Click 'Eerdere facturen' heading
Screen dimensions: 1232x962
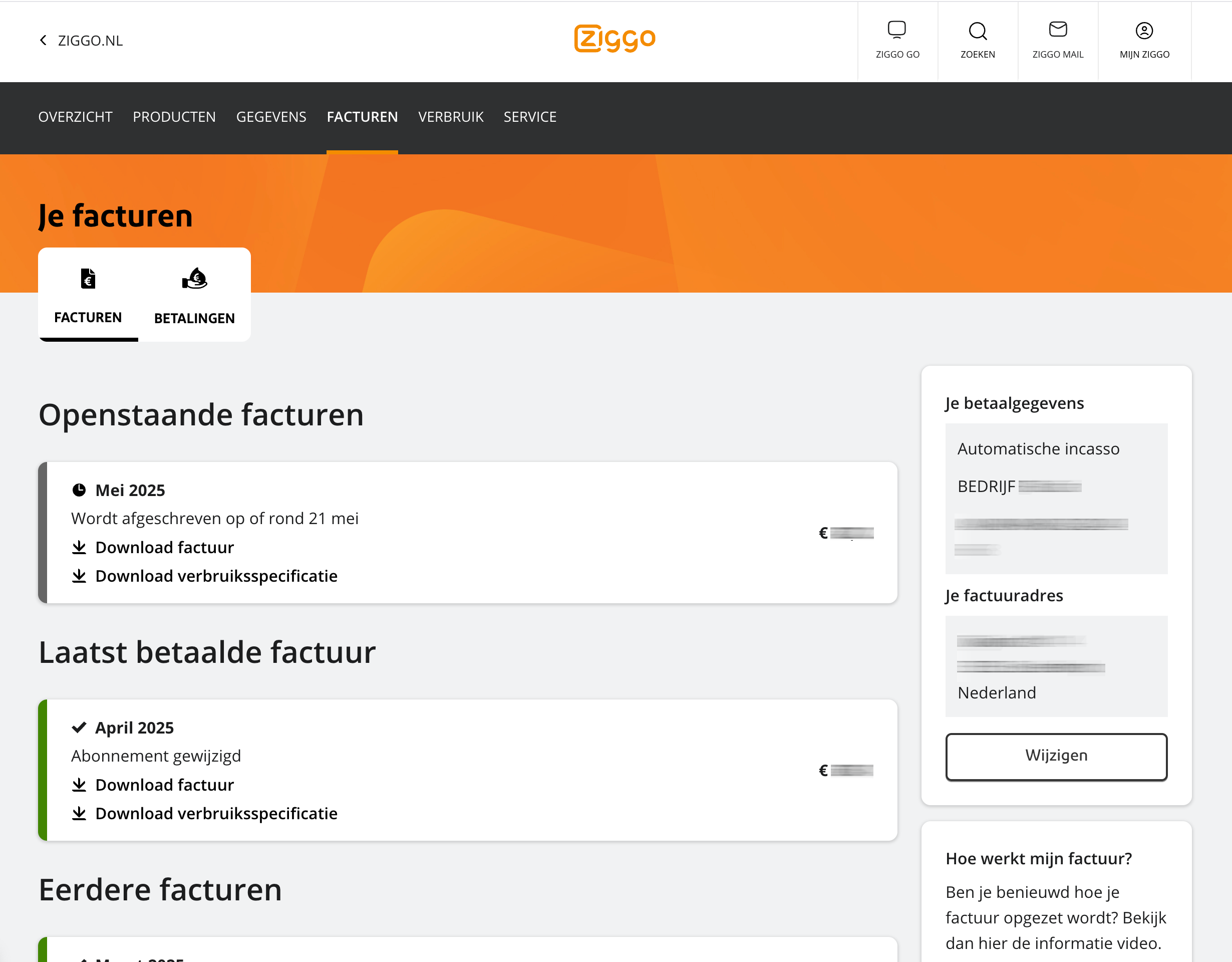(160, 890)
